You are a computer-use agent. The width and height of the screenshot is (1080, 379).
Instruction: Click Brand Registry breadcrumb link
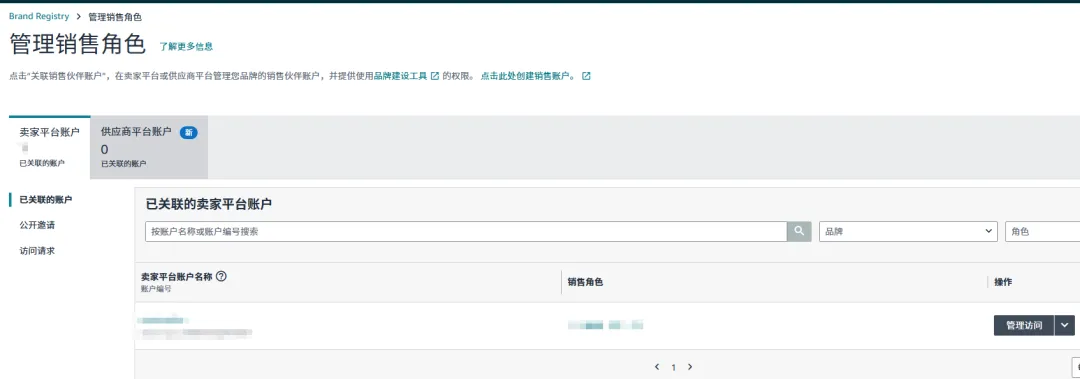pos(39,16)
